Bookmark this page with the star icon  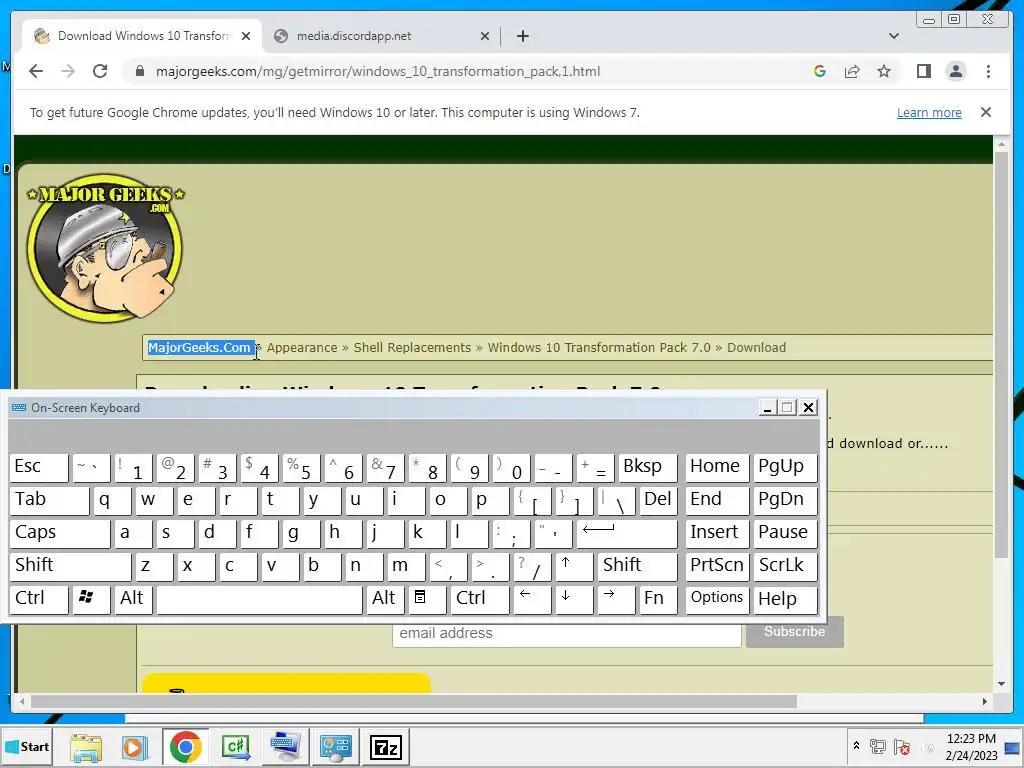[884, 71]
